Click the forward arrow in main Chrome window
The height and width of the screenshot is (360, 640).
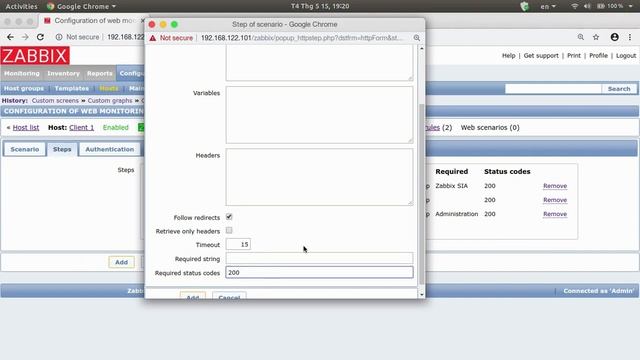25,37
